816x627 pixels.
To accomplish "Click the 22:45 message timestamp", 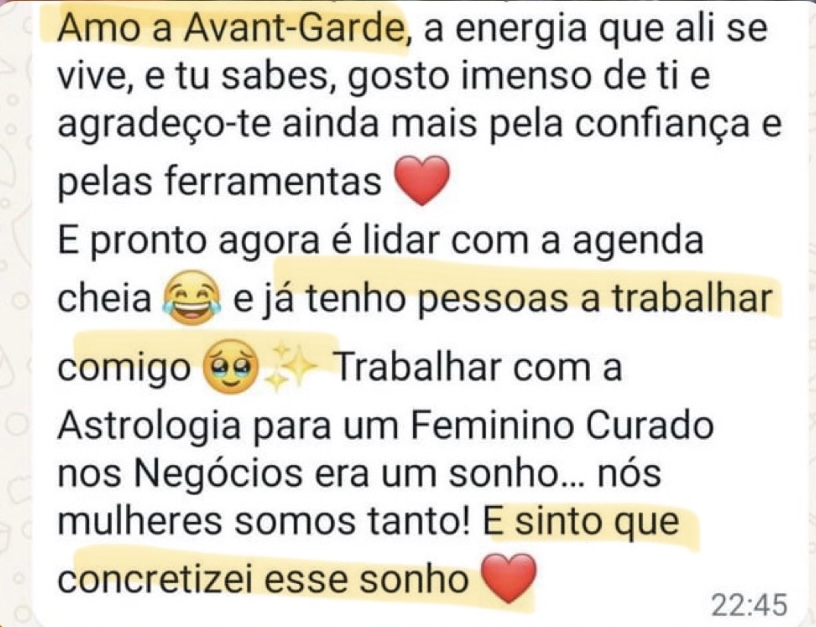I will pos(749,605).
